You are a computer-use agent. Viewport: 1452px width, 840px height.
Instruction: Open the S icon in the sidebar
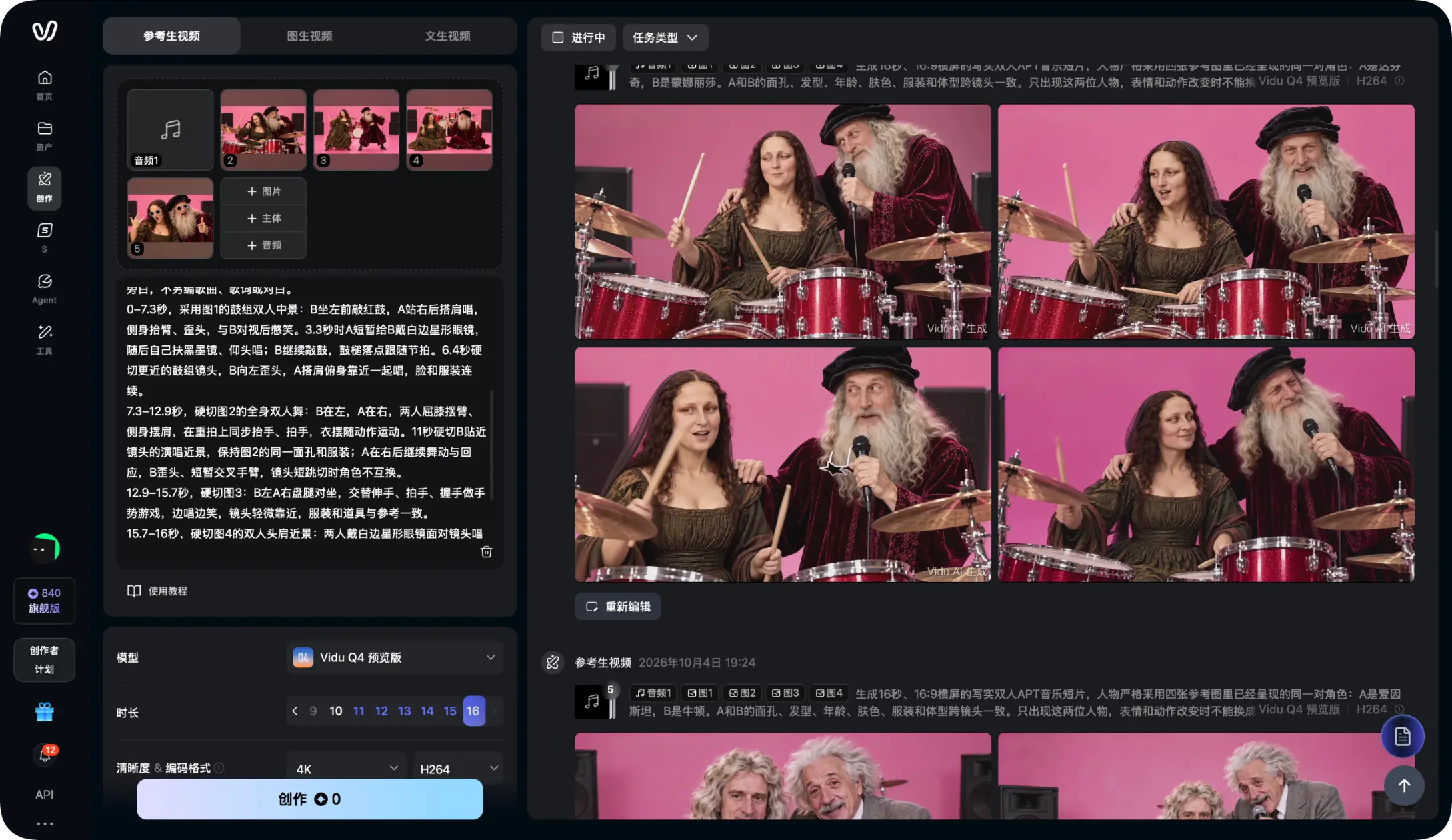(45, 237)
